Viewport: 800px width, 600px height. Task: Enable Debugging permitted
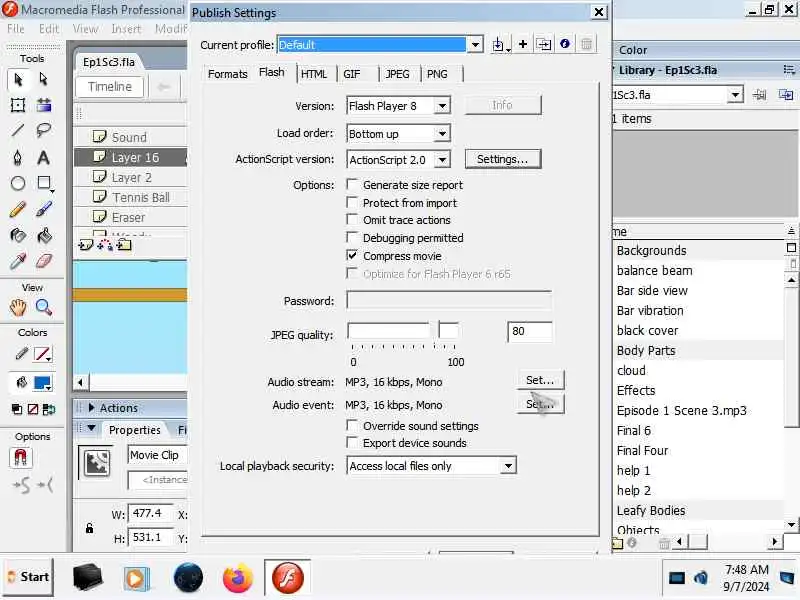[x=352, y=237]
